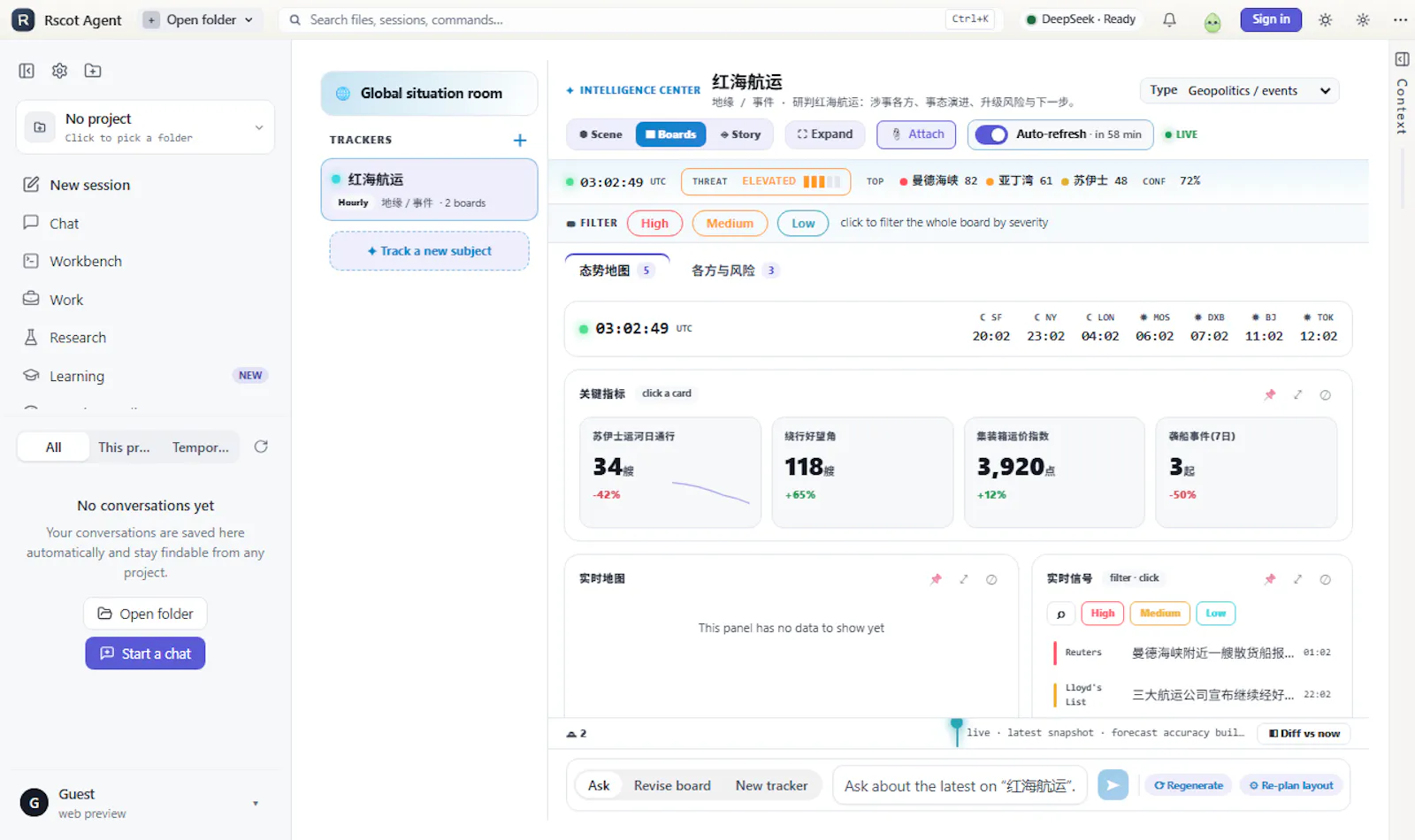This screenshot has height=840, width=1415.
Task: Select the Revise board mode
Action: [672, 785]
